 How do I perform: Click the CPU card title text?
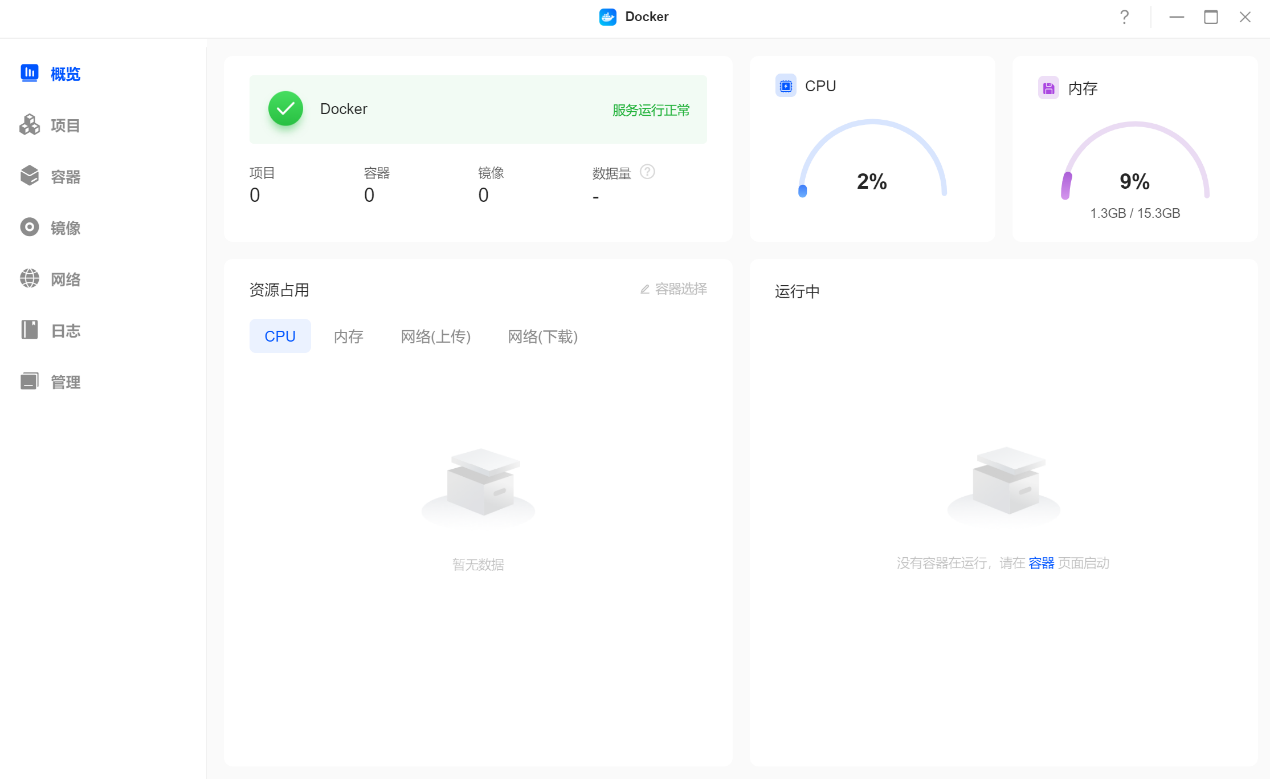[820, 86]
